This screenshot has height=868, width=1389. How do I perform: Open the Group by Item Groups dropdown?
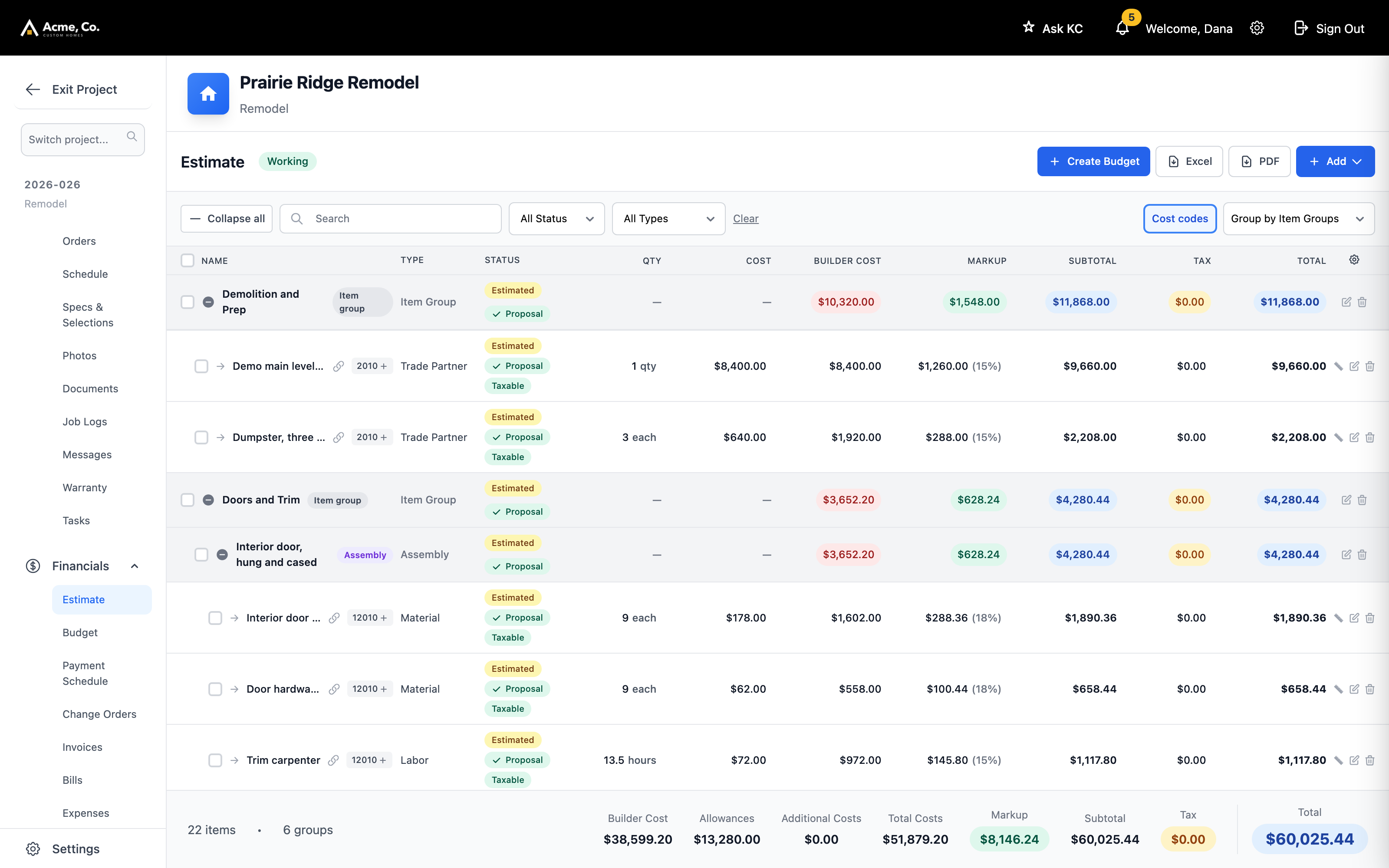click(x=1298, y=219)
